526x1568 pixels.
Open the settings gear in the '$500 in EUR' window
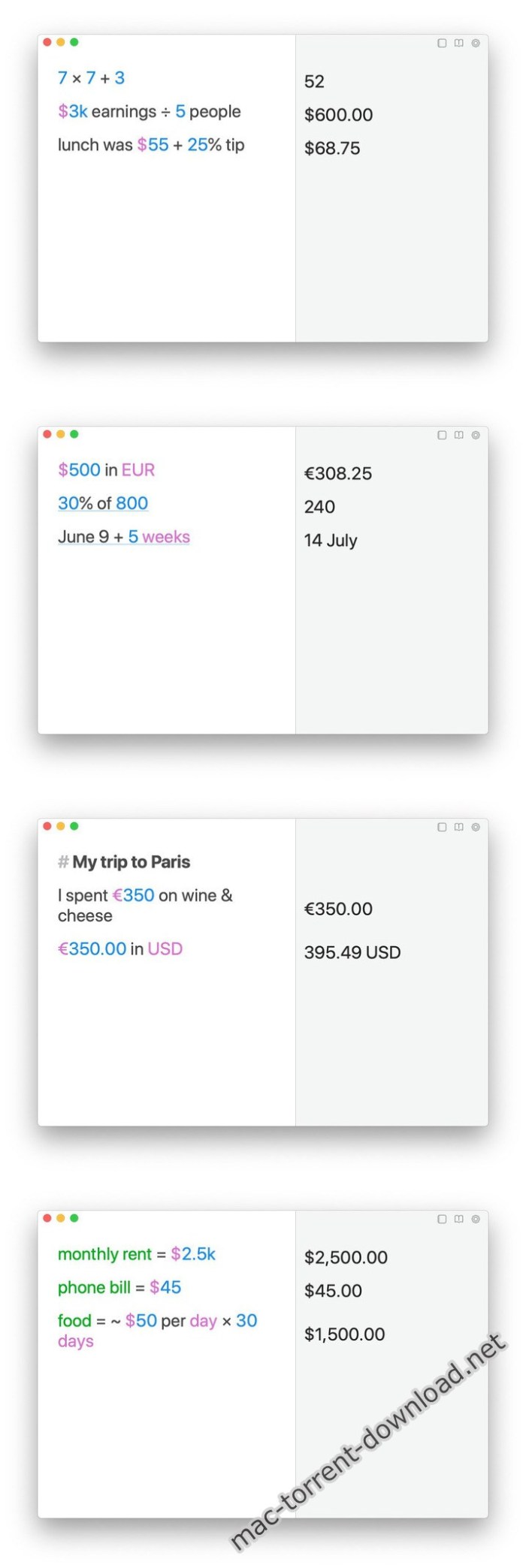(476, 436)
